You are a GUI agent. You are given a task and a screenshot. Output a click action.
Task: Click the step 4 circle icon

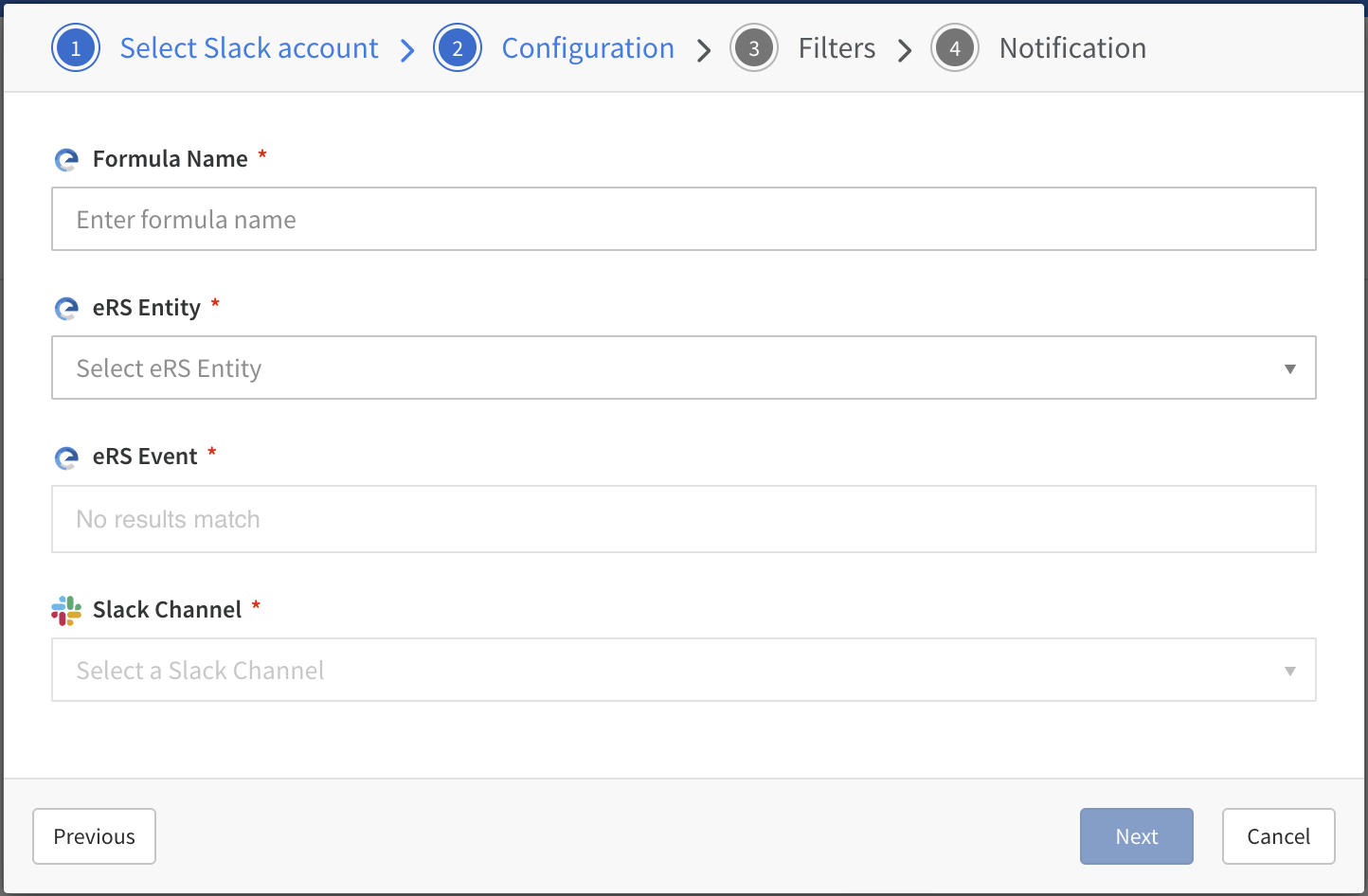[x=955, y=48]
